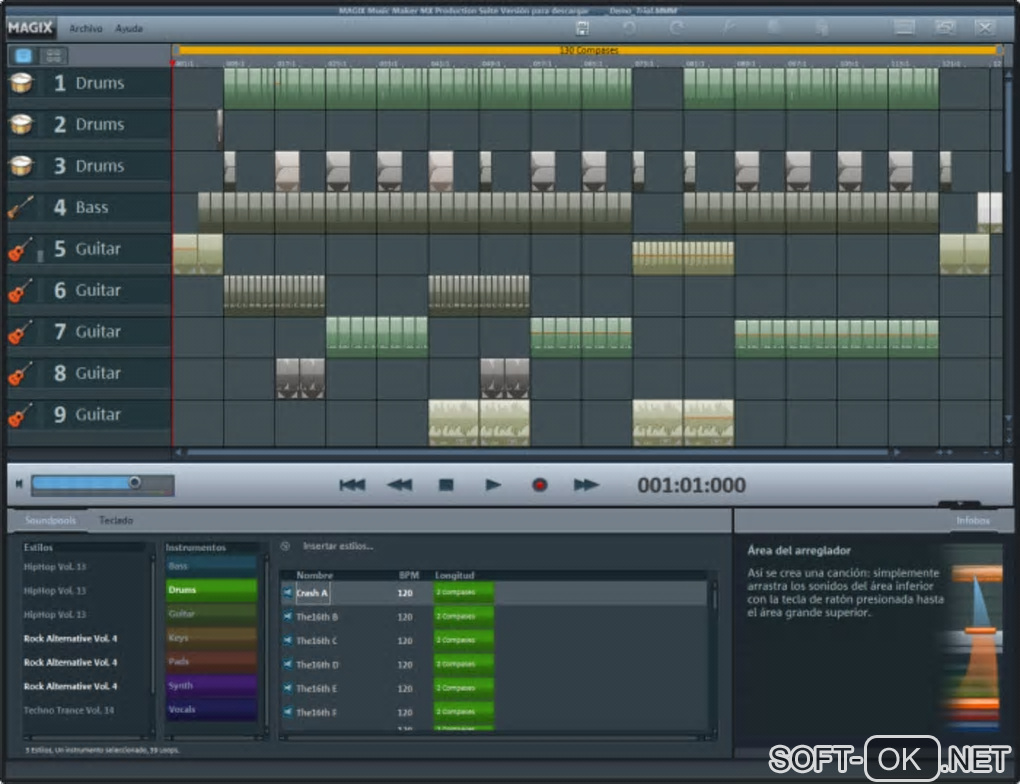This screenshot has height=784, width=1020.
Task: Jump to the song start
Action: tap(352, 485)
